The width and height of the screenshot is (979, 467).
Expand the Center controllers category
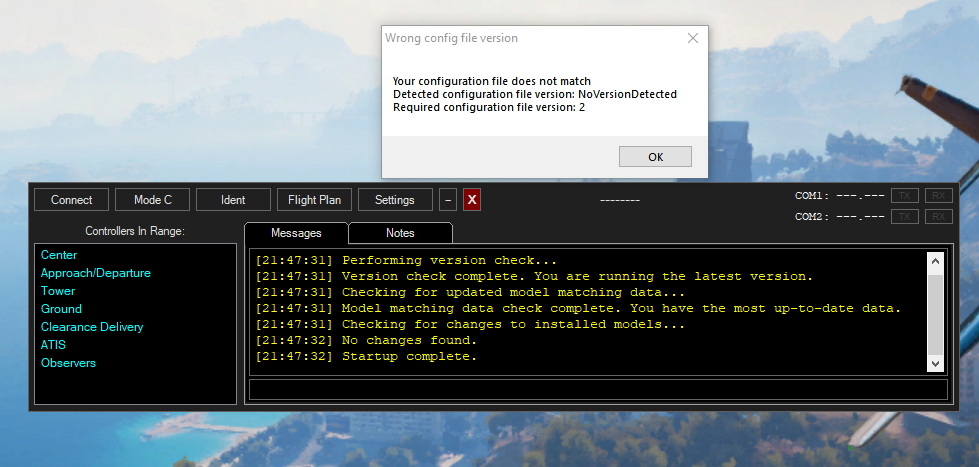[x=59, y=255]
